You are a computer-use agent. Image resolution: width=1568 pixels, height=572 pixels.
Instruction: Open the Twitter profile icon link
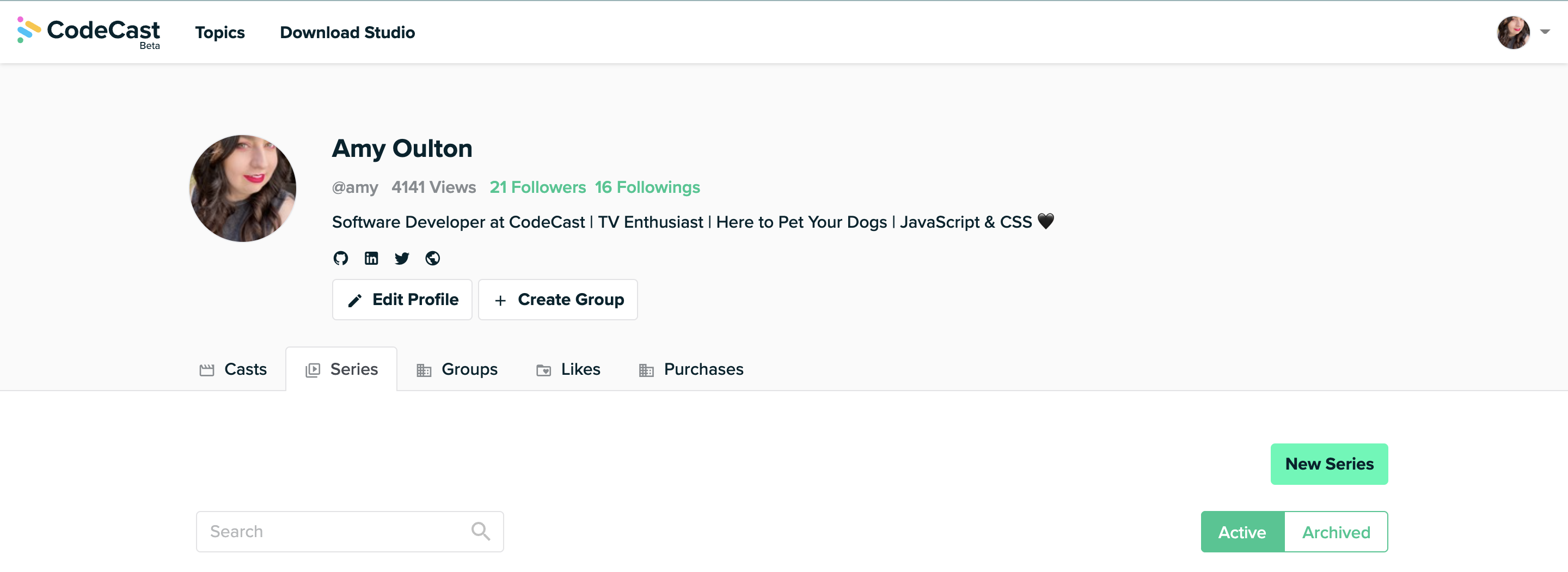click(x=402, y=258)
